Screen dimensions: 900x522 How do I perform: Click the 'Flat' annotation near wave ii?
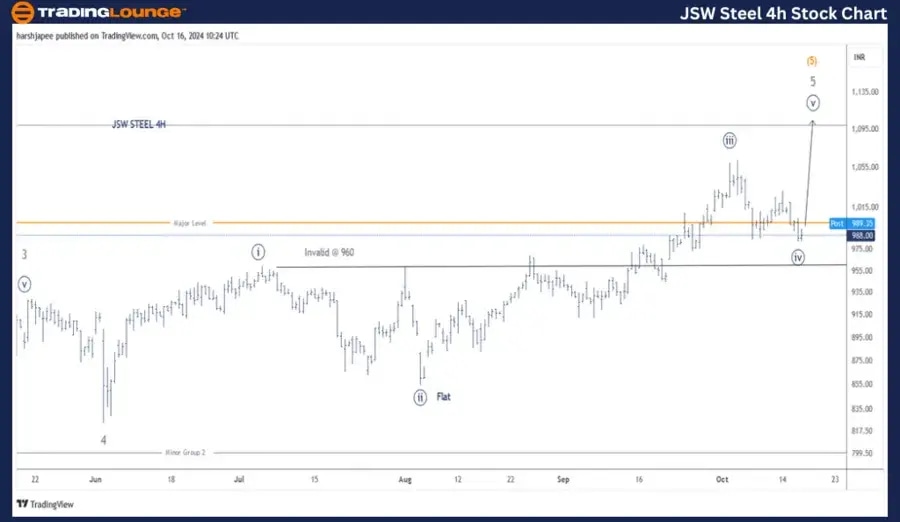pyautogui.click(x=444, y=397)
